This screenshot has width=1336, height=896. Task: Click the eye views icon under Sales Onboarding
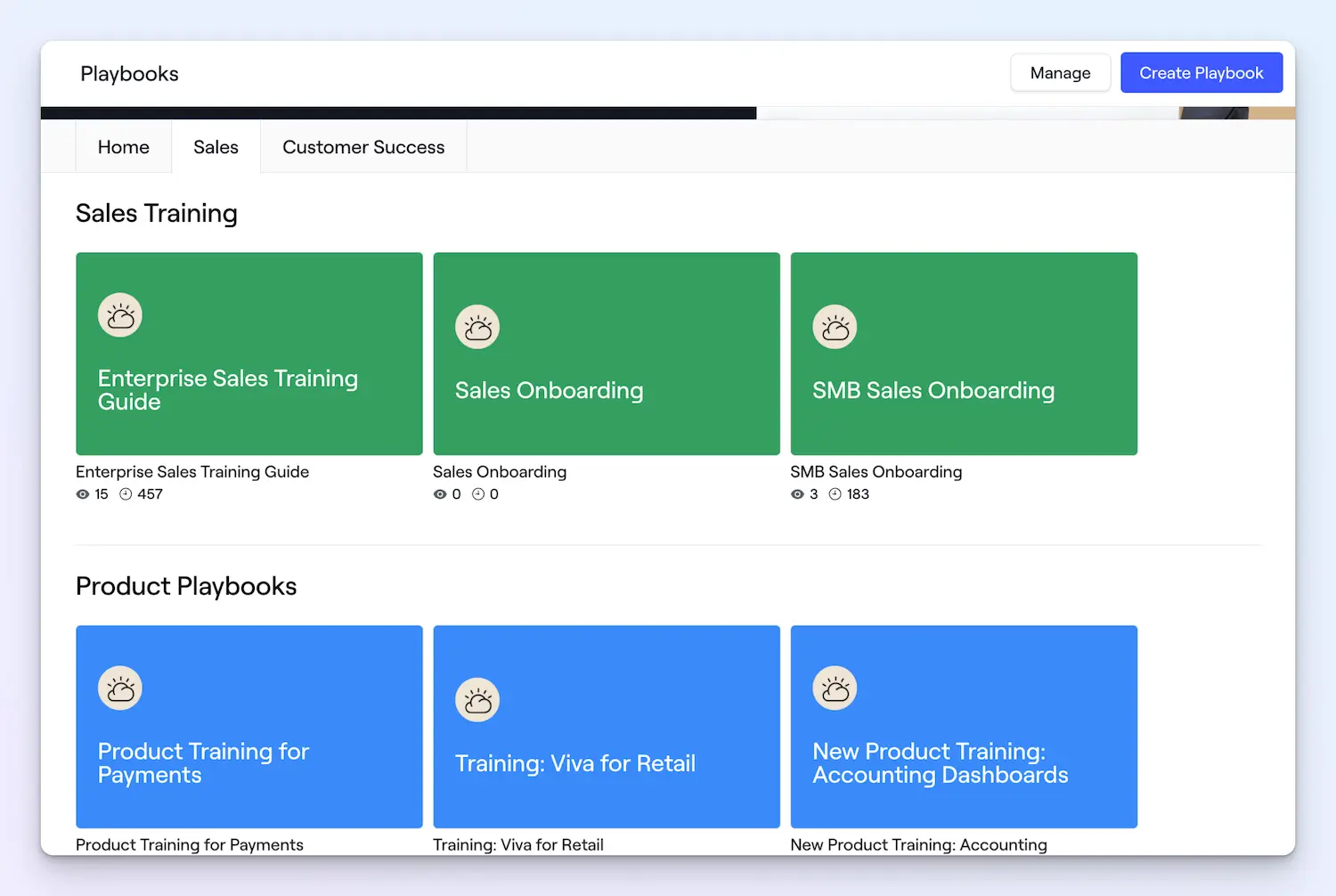tap(440, 494)
